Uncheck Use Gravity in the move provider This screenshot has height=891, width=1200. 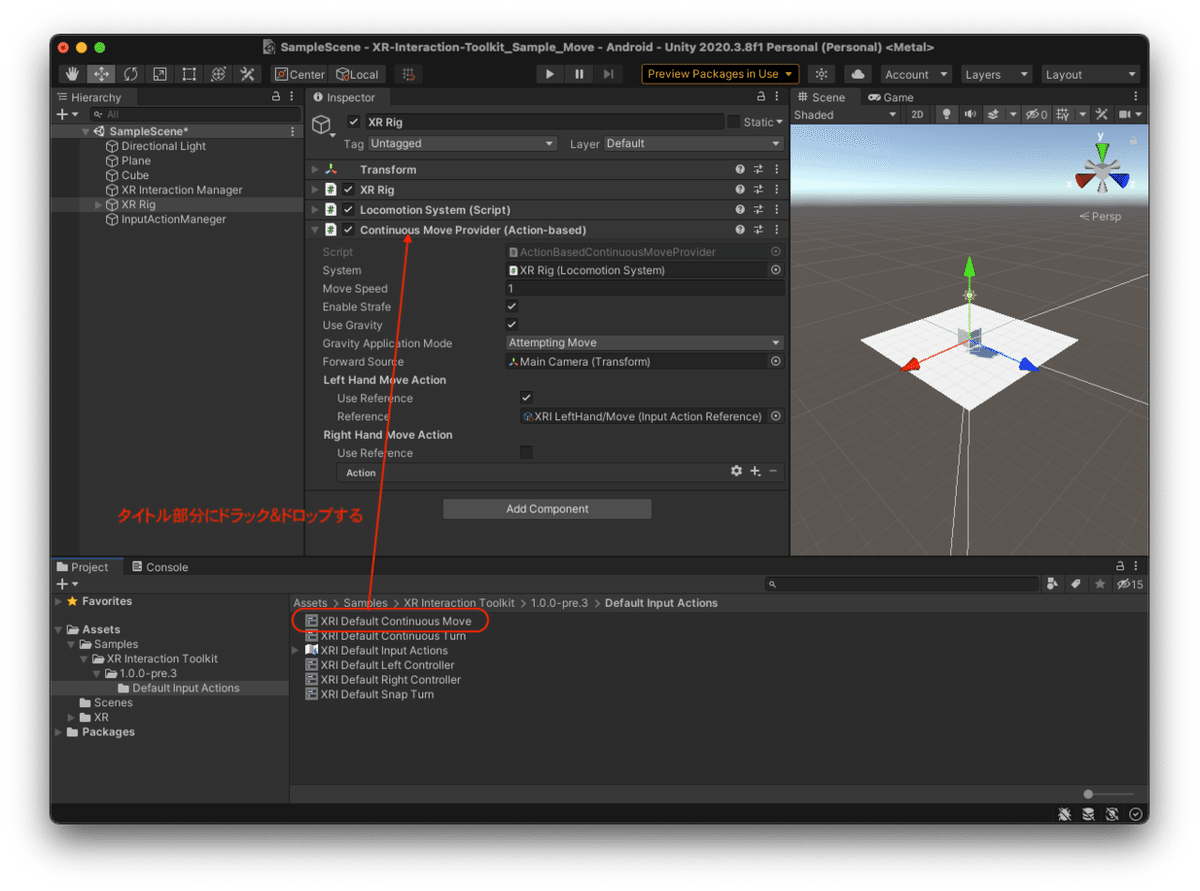pyautogui.click(x=511, y=324)
